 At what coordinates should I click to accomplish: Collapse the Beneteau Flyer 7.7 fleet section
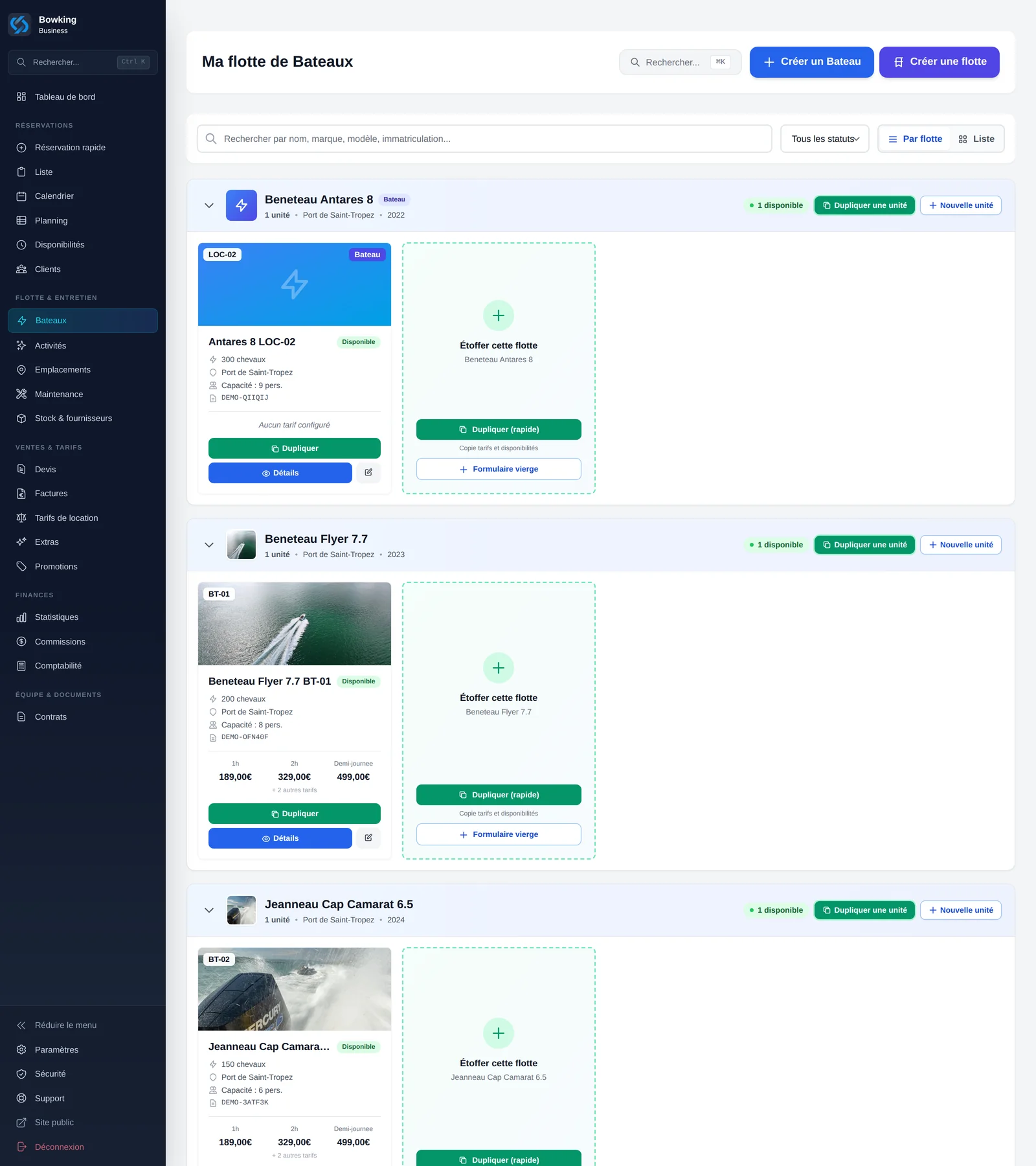[209, 545]
